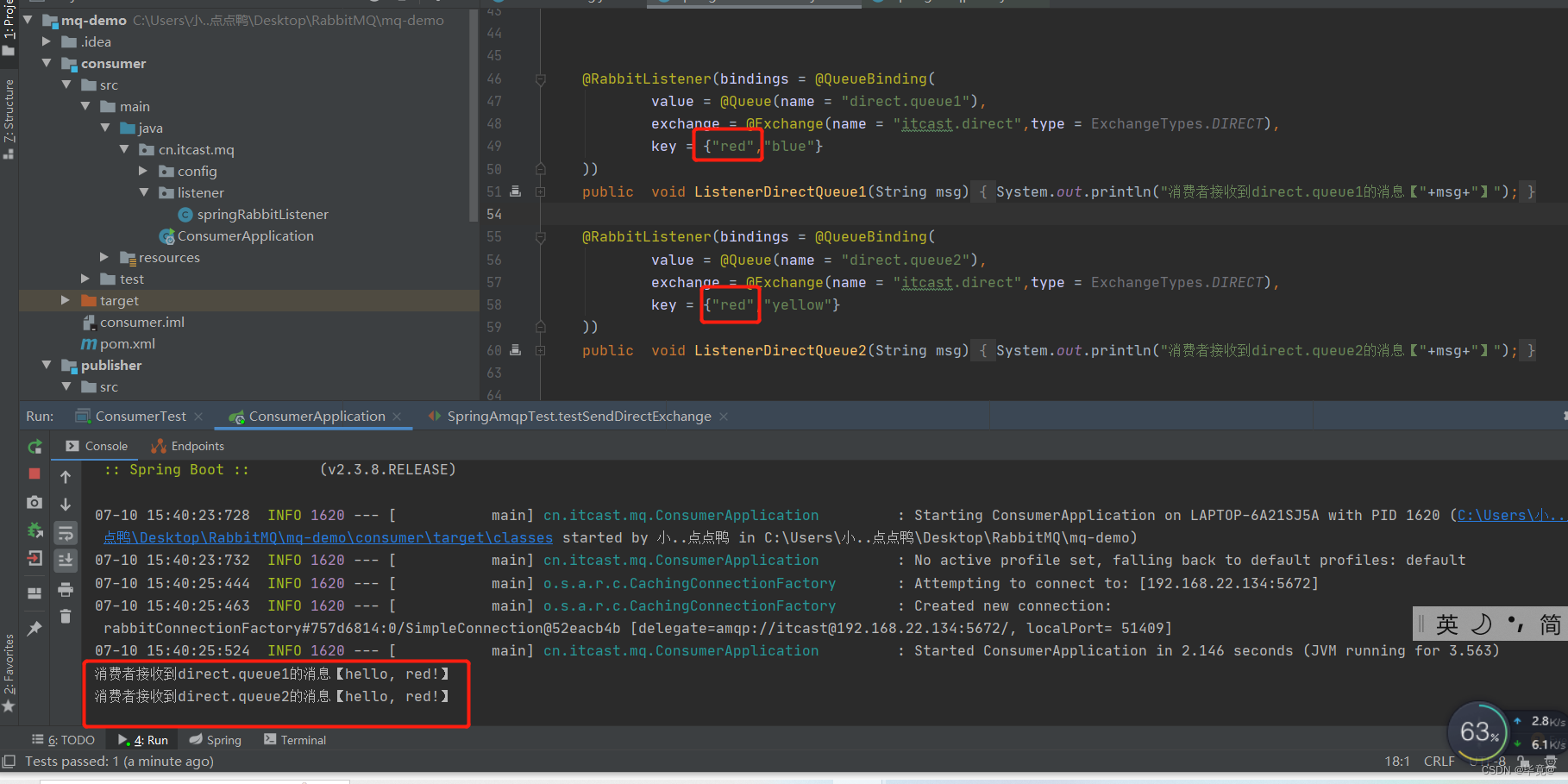Restore layout using the layout icon
The width and height of the screenshot is (1568, 784).
[34, 593]
